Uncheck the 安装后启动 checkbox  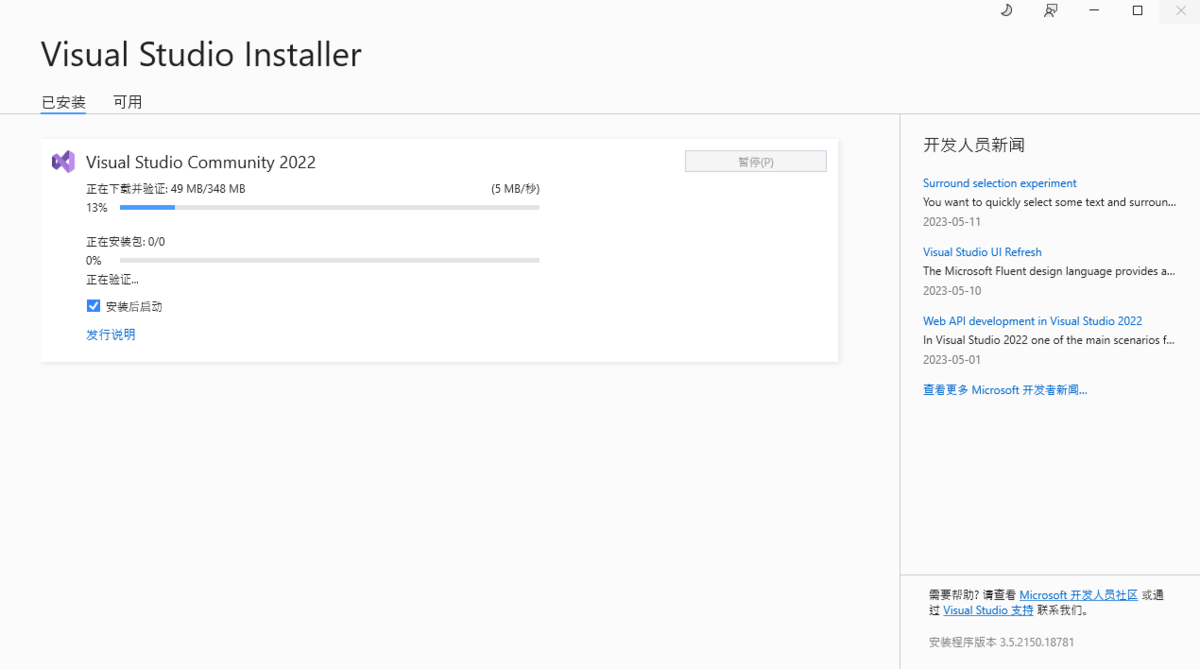(93, 305)
